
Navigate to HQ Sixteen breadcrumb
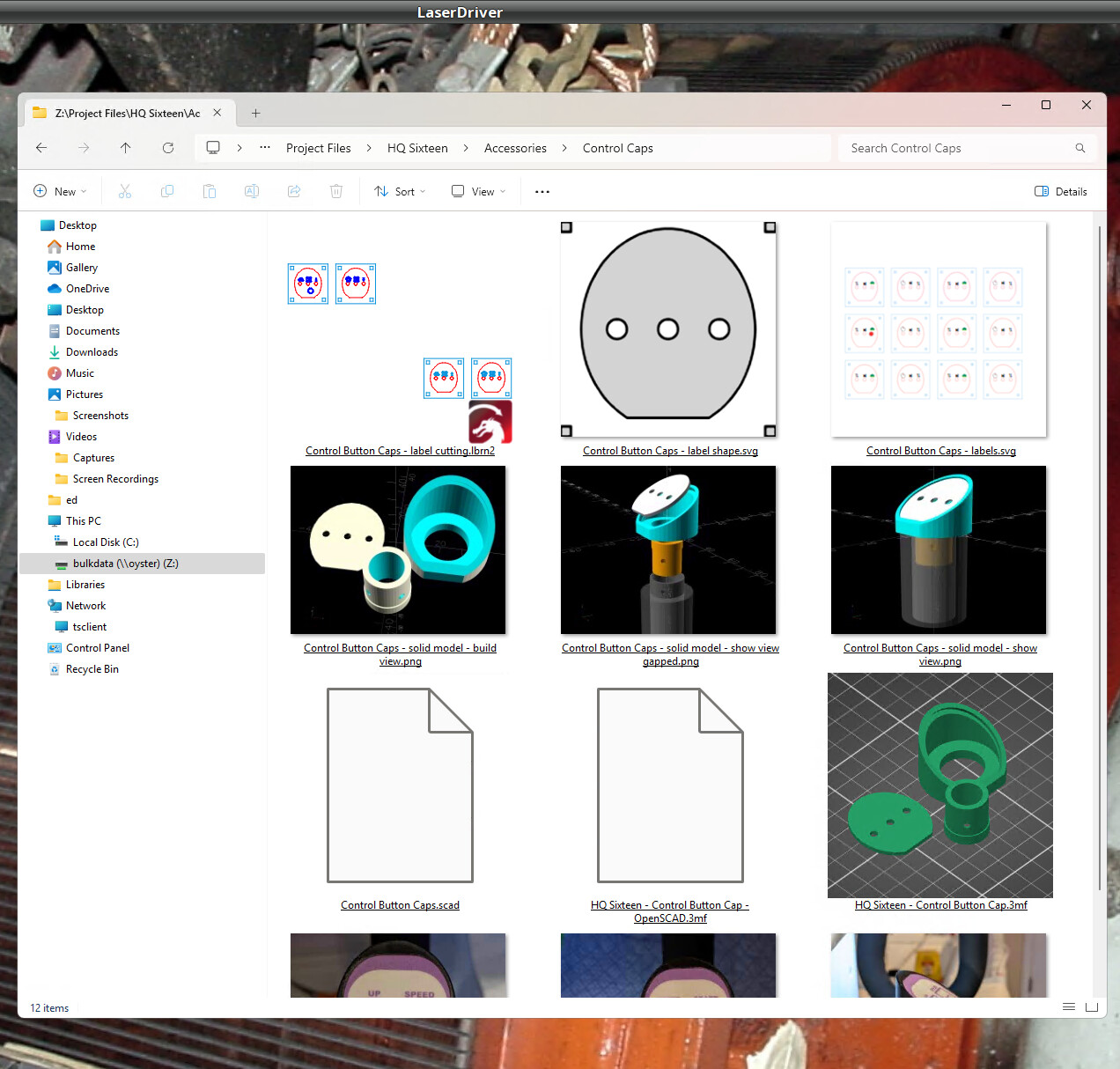click(x=417, y=148)
